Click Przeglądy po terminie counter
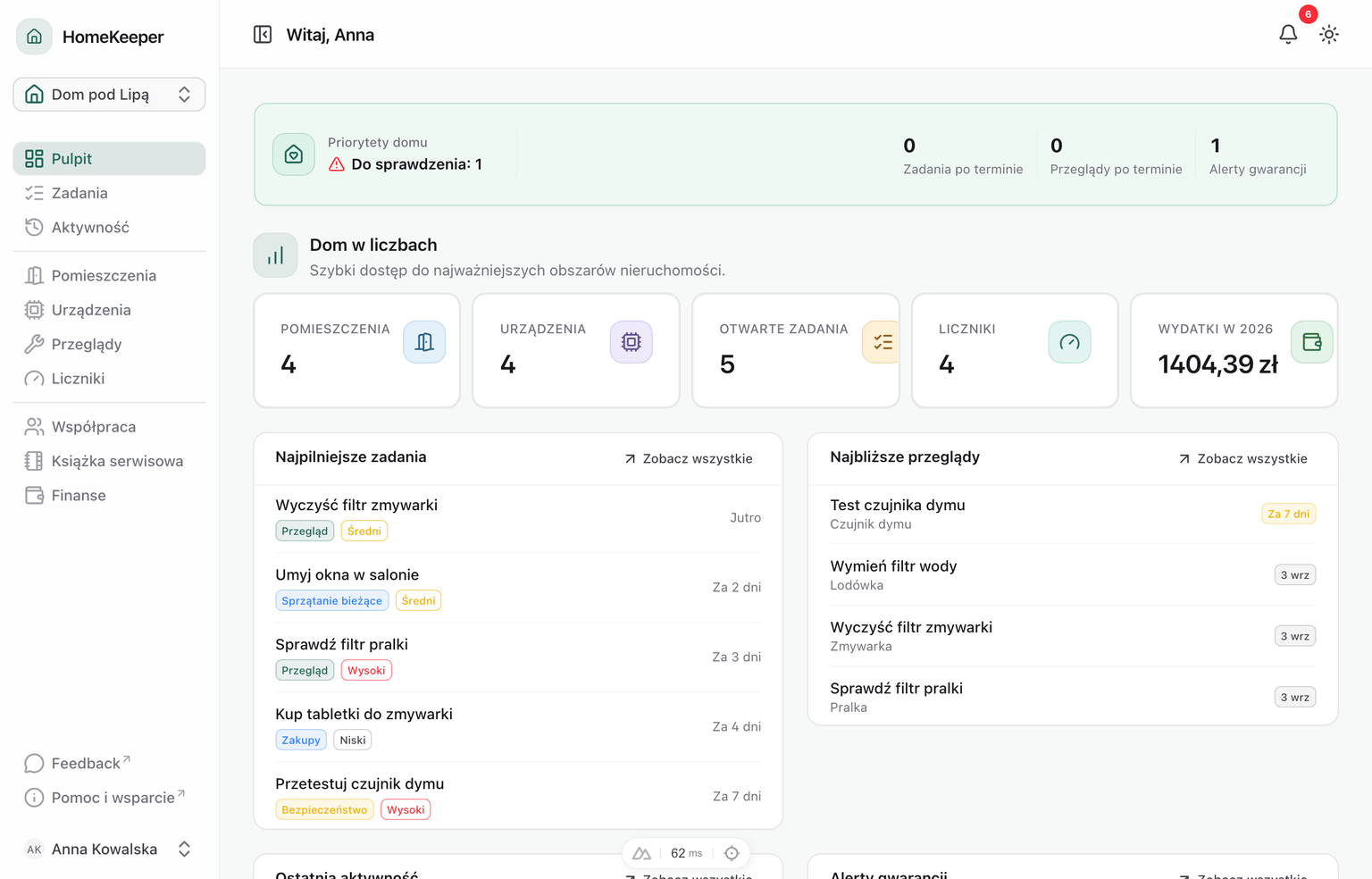The image size is (1372, 879). [x=1116, y=155]
